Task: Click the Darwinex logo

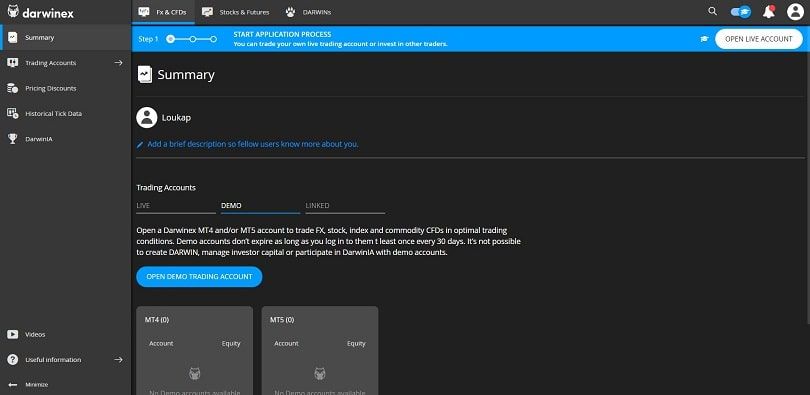Action: pos(41,12)
